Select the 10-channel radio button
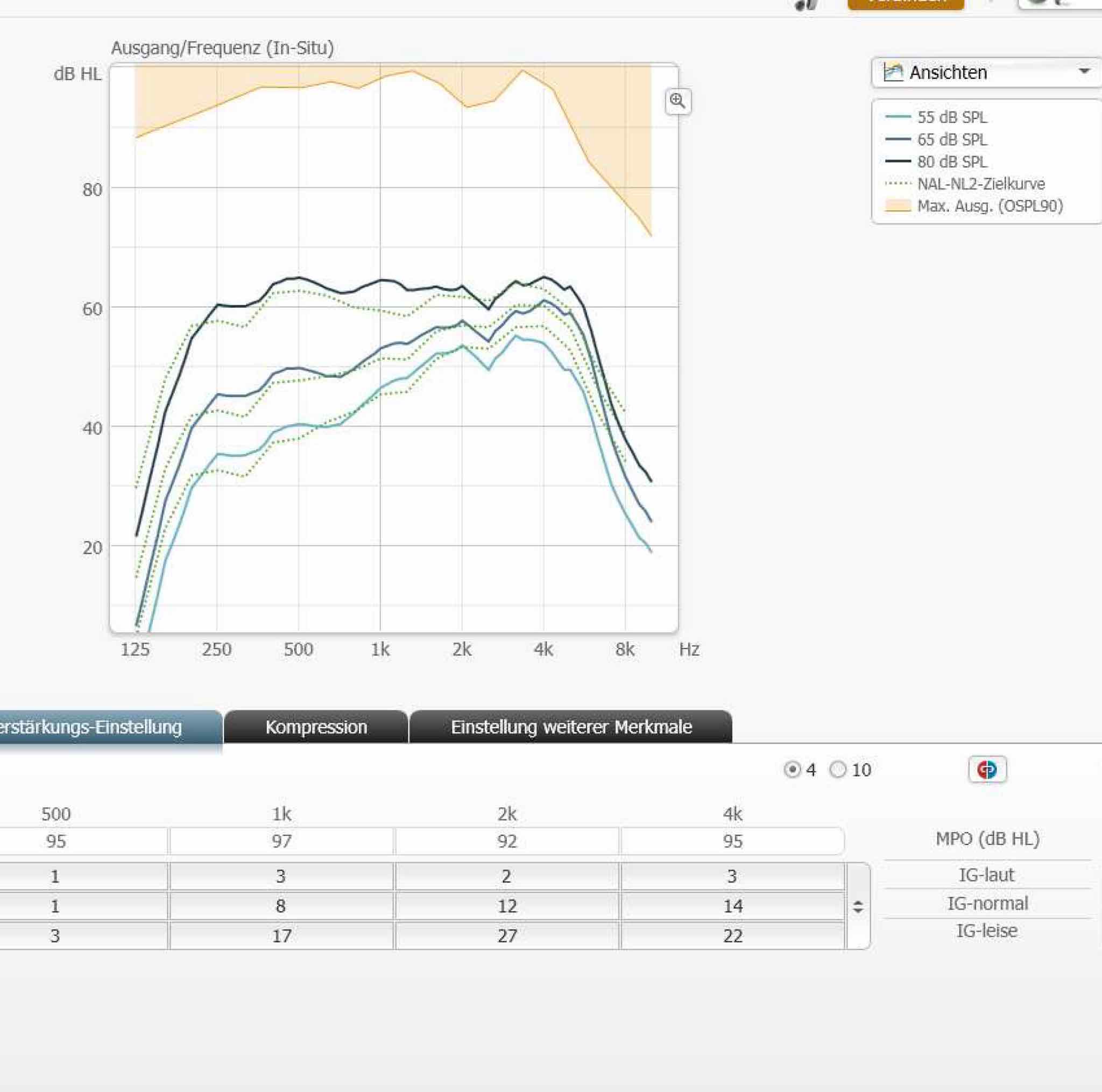Image resolution: width=1102 pixels, height=1092 pixels. pyautogui.click(x=837, y=770)
